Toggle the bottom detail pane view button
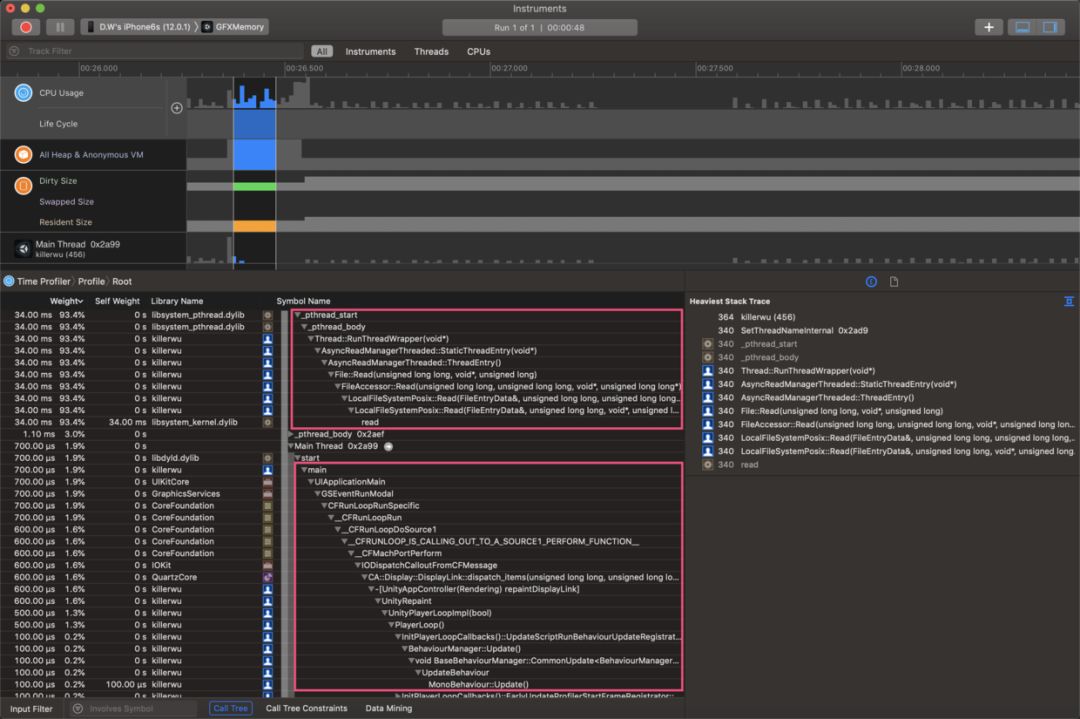Screen dimensions: 1080x719 (x=1023, y=27)
